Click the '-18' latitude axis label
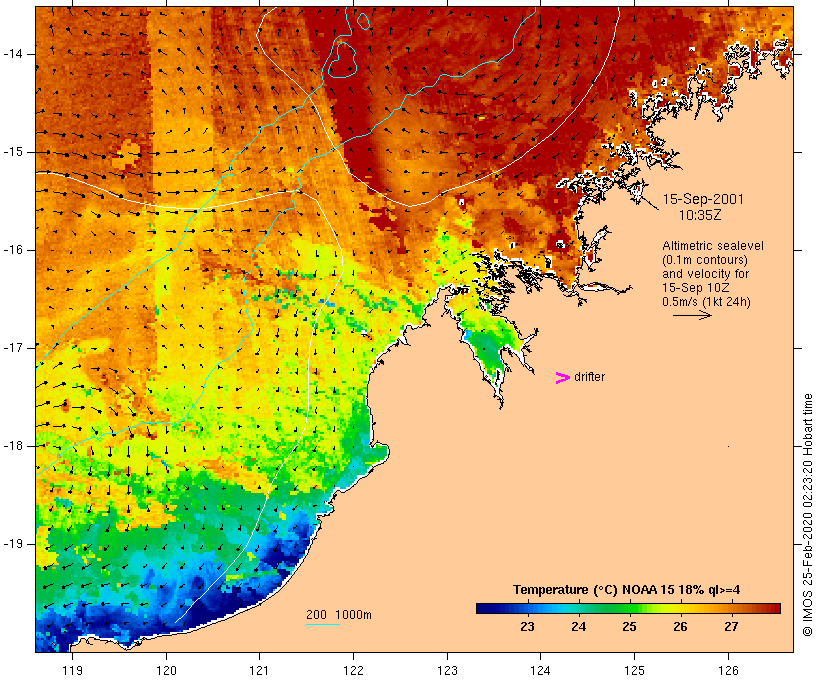 [13, 446]
